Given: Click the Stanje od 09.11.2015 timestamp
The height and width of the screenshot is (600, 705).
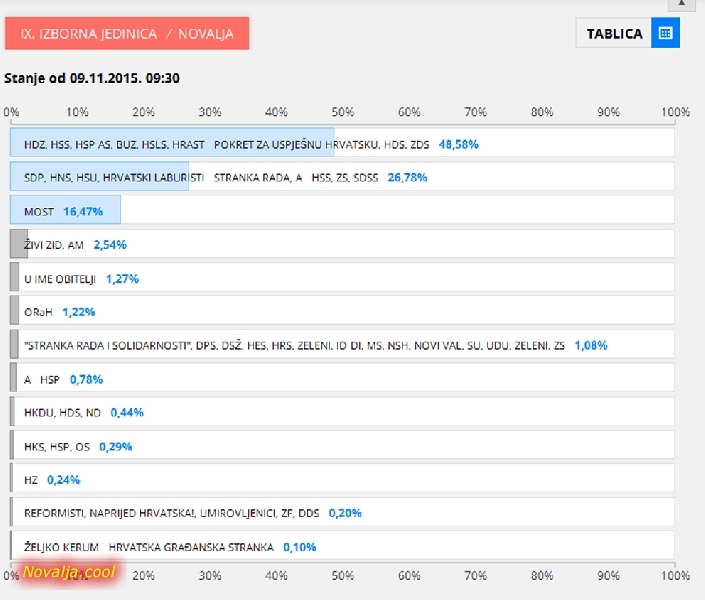Looking at the screenshot, I should [92, 78].
